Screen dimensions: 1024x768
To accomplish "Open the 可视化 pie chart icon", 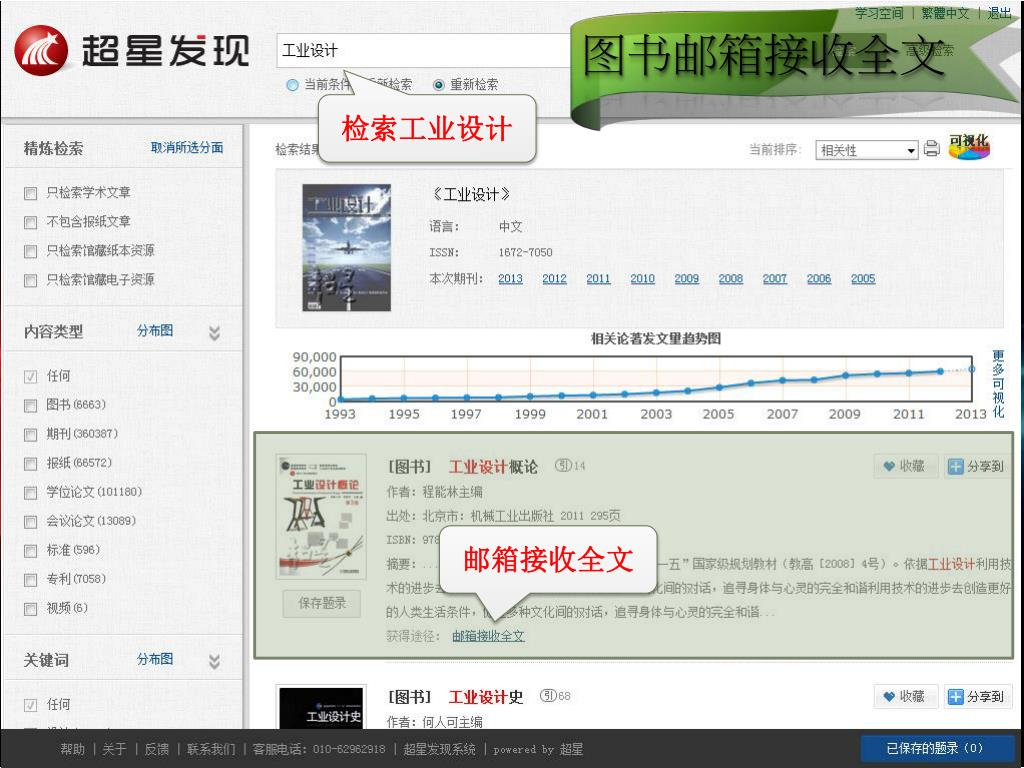I will (969, 147).
